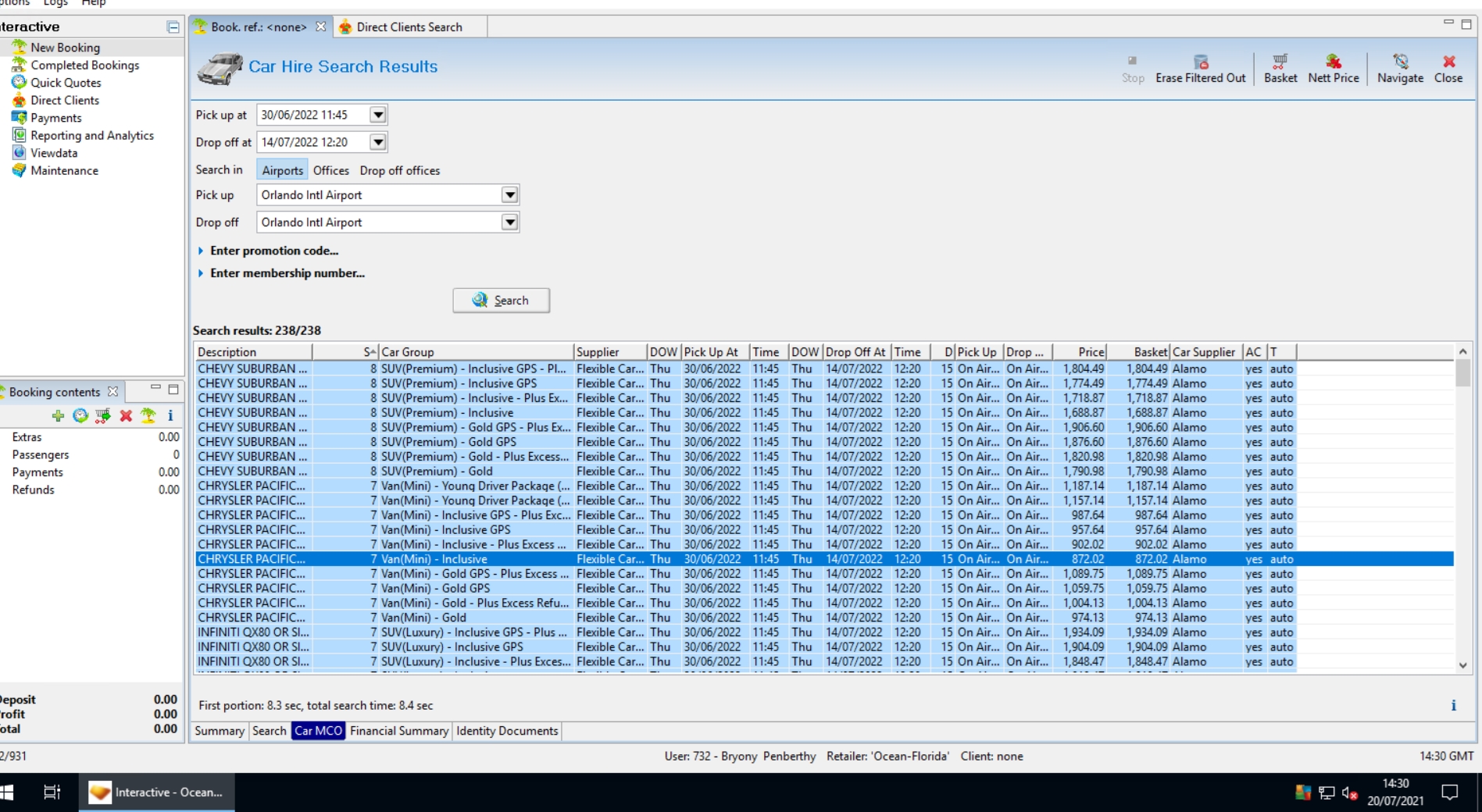The width and height of the screenshot is (1482, 812).
Task: Open the Drop off location dropdown
Action: [509, 223]
